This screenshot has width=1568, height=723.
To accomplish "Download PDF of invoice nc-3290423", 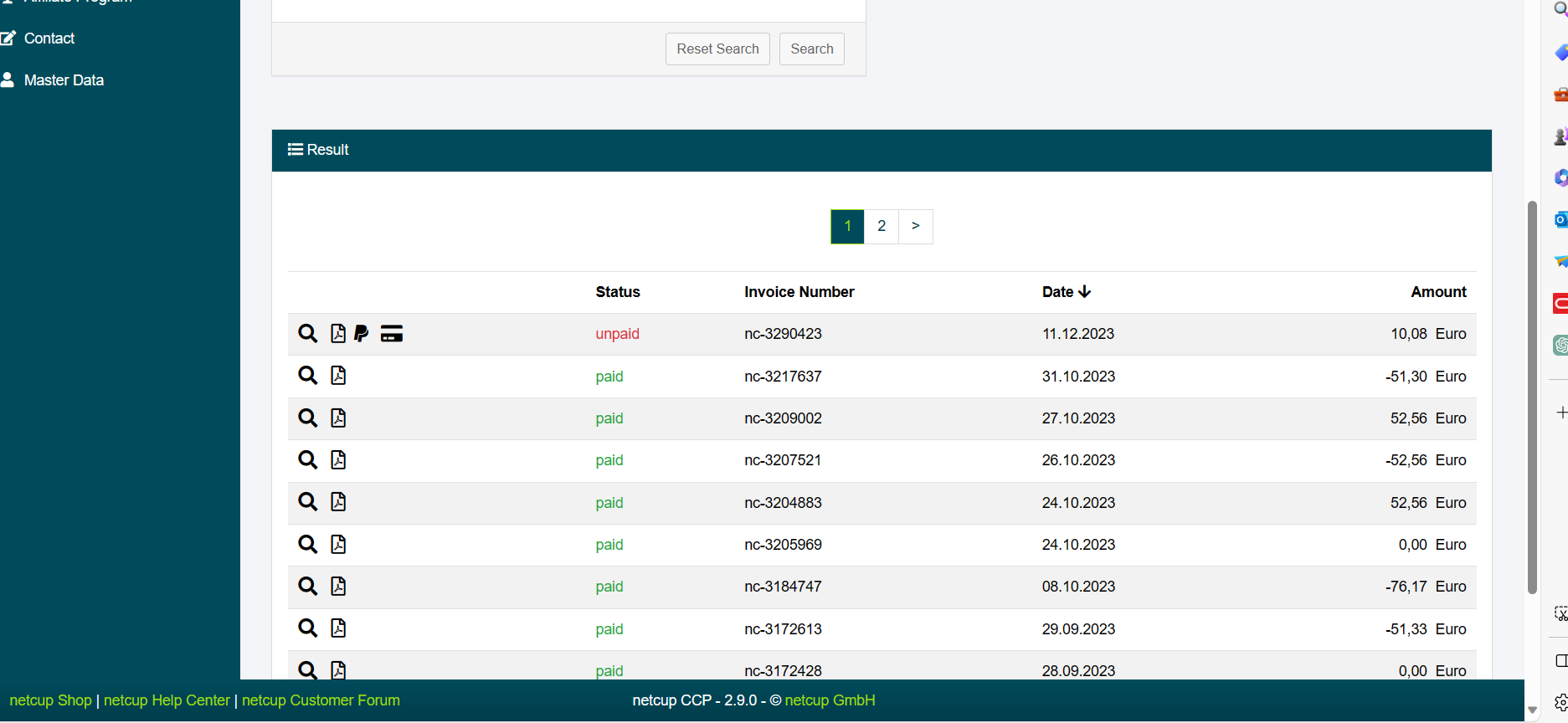I will pos(338,334).
